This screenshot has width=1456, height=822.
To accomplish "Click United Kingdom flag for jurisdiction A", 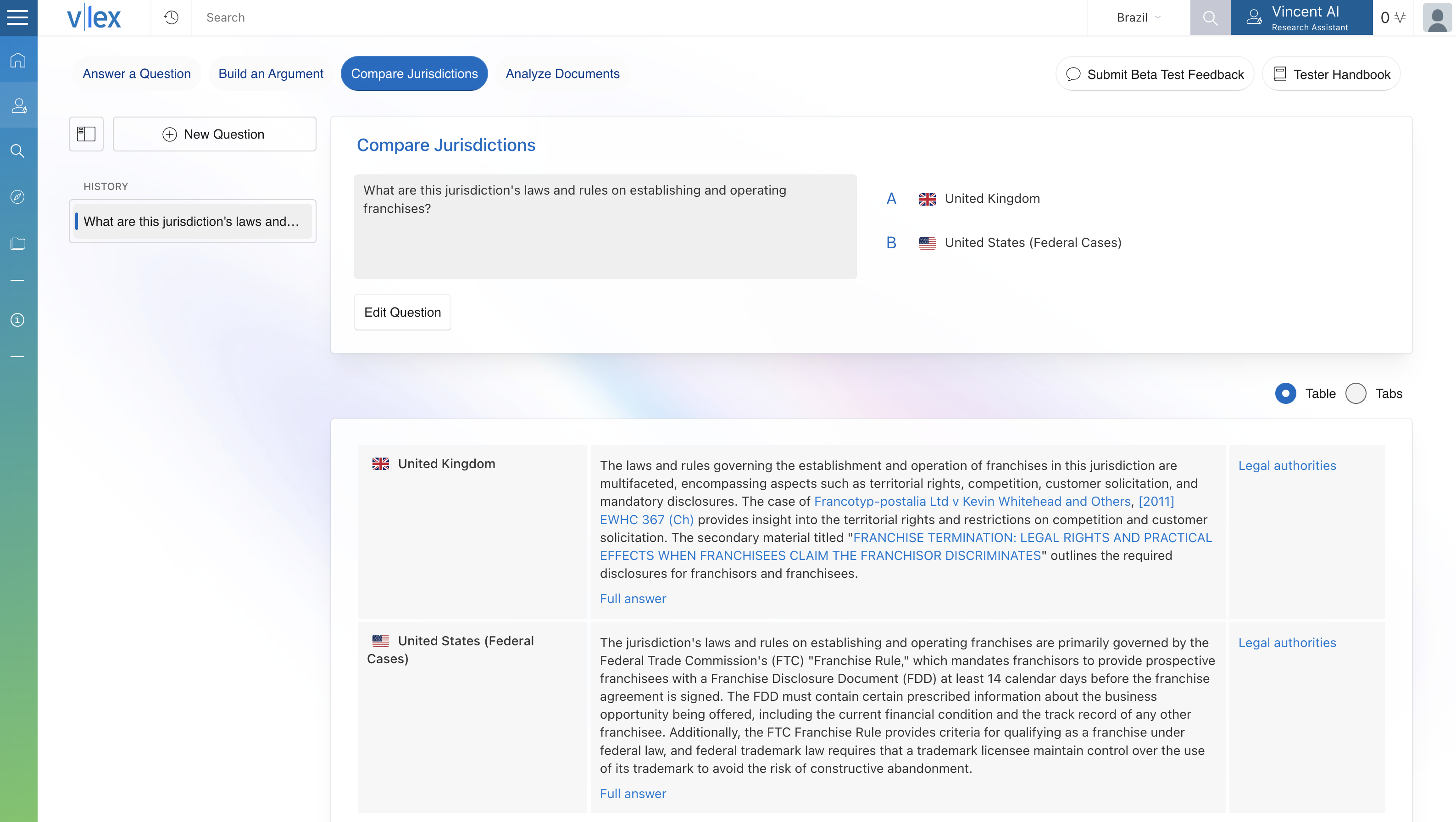I will [927, 199].
